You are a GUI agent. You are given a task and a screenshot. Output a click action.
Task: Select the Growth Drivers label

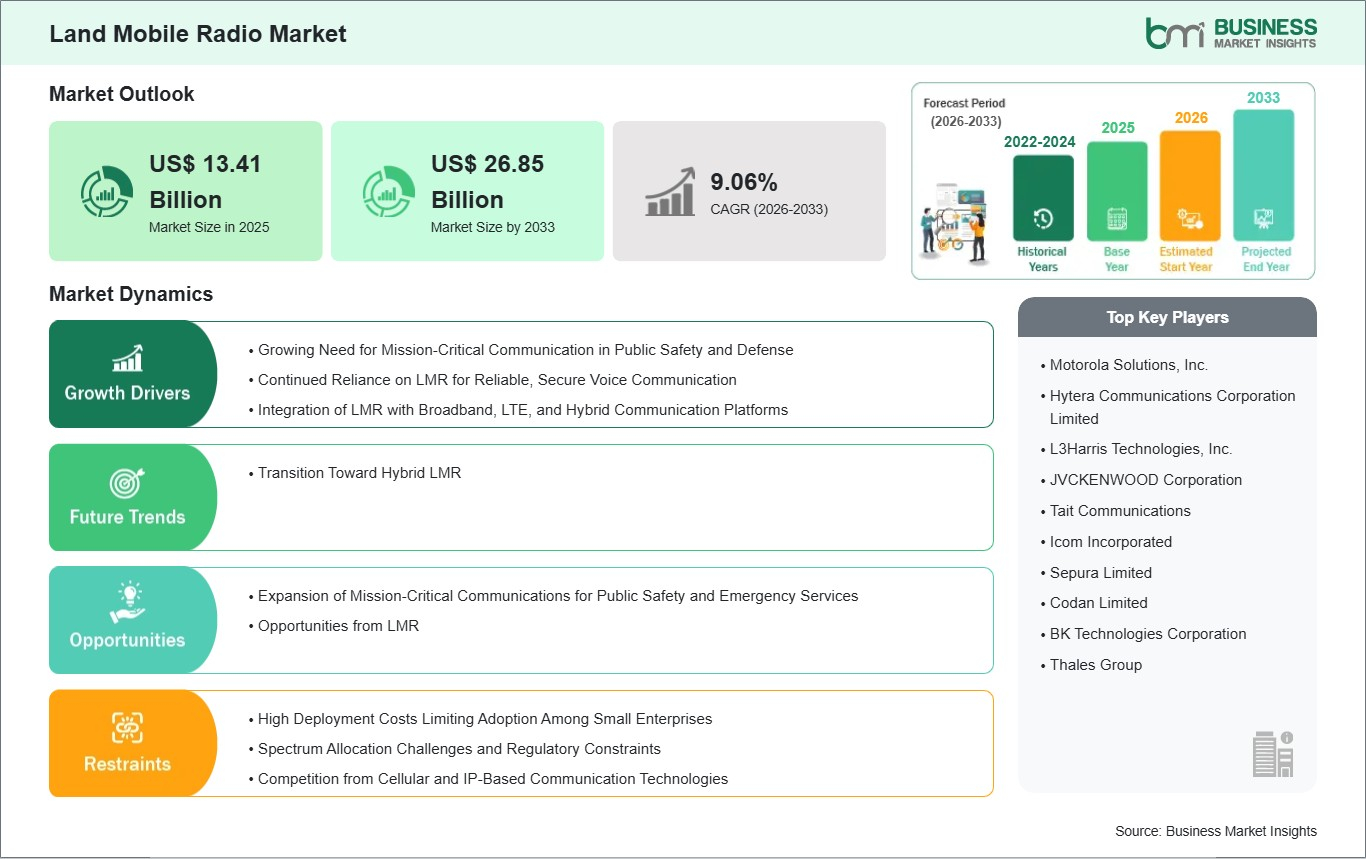127,393
